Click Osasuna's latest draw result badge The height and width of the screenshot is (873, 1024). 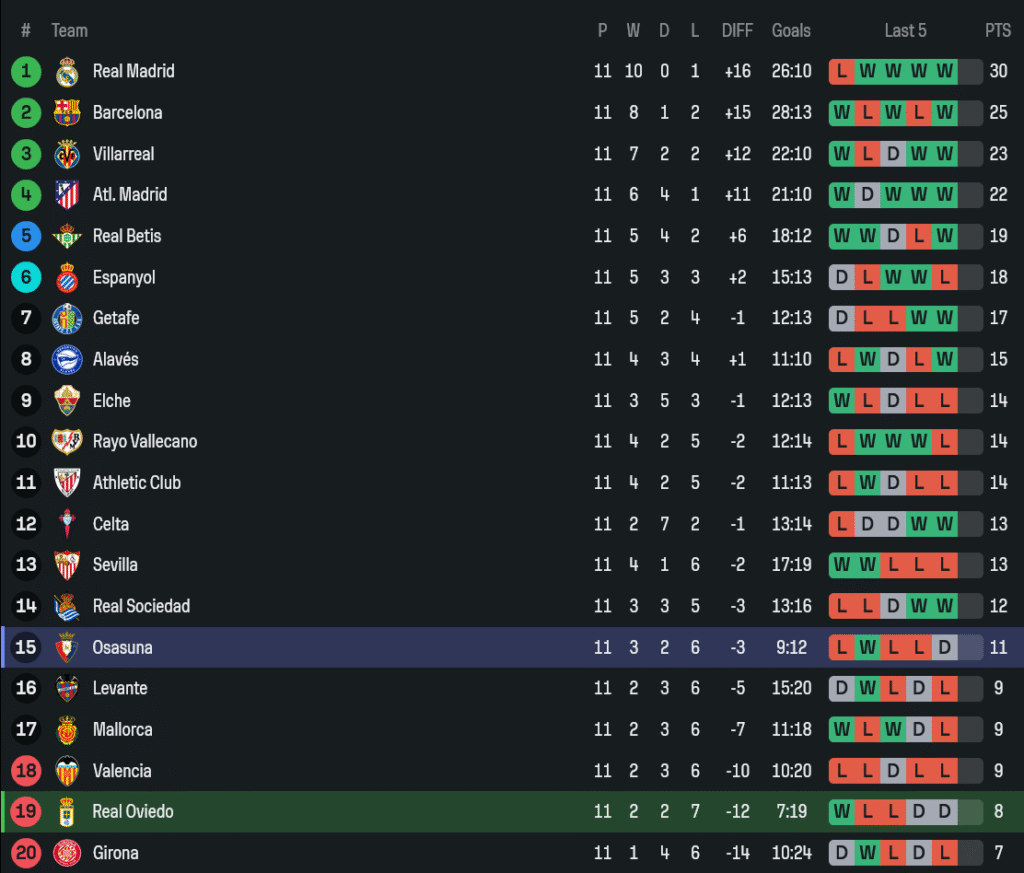944,647
